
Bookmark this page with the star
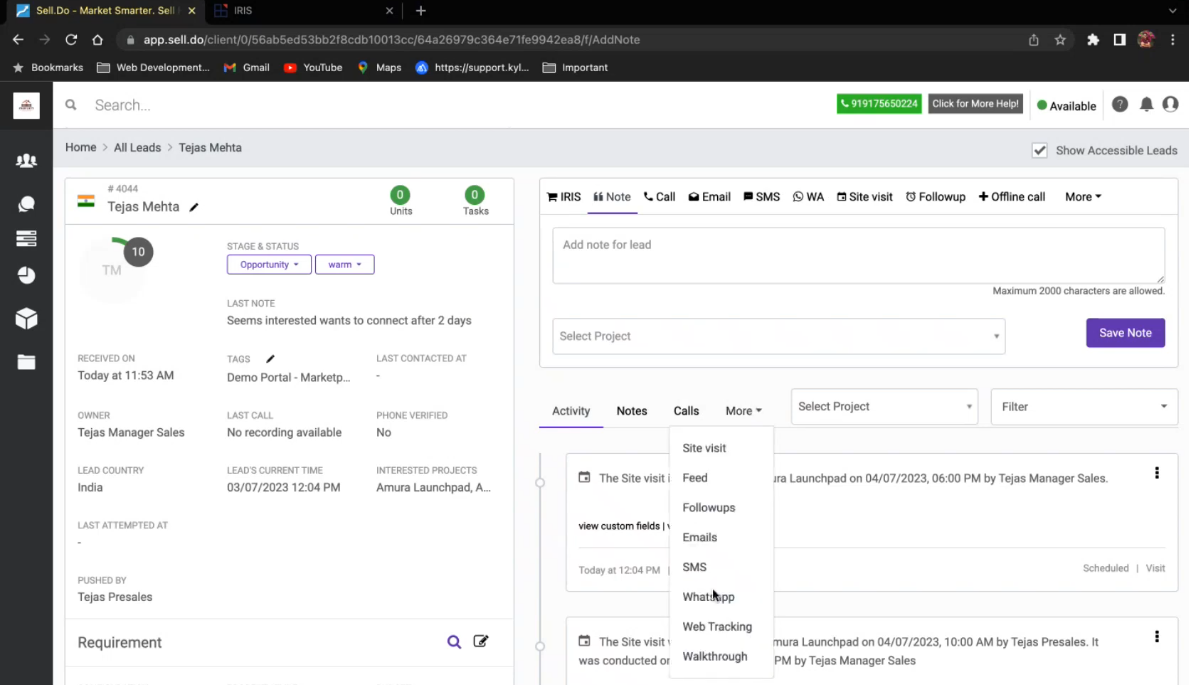(x=1060, y=39)
